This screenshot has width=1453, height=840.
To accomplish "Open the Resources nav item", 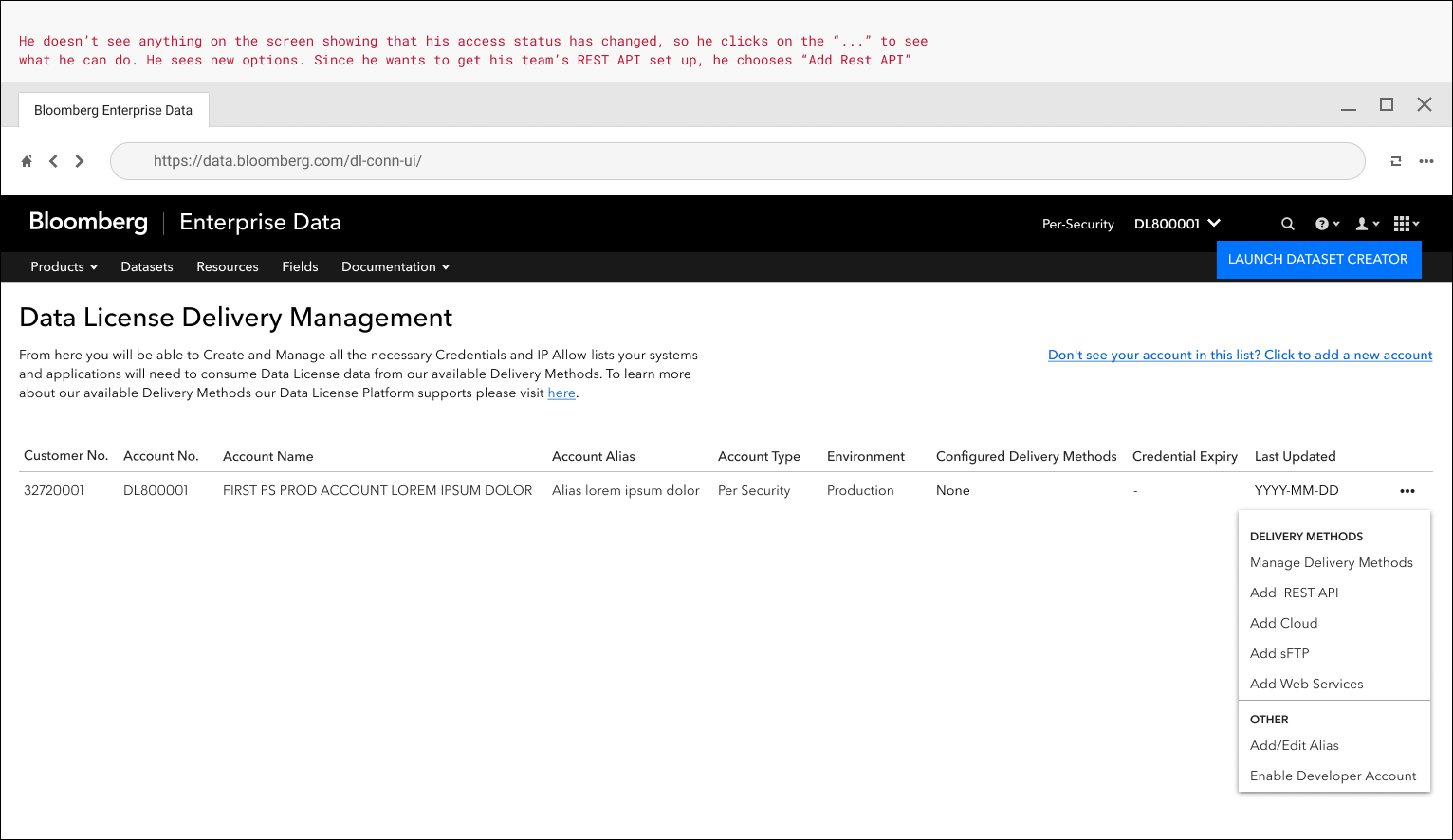I will 228,267.
